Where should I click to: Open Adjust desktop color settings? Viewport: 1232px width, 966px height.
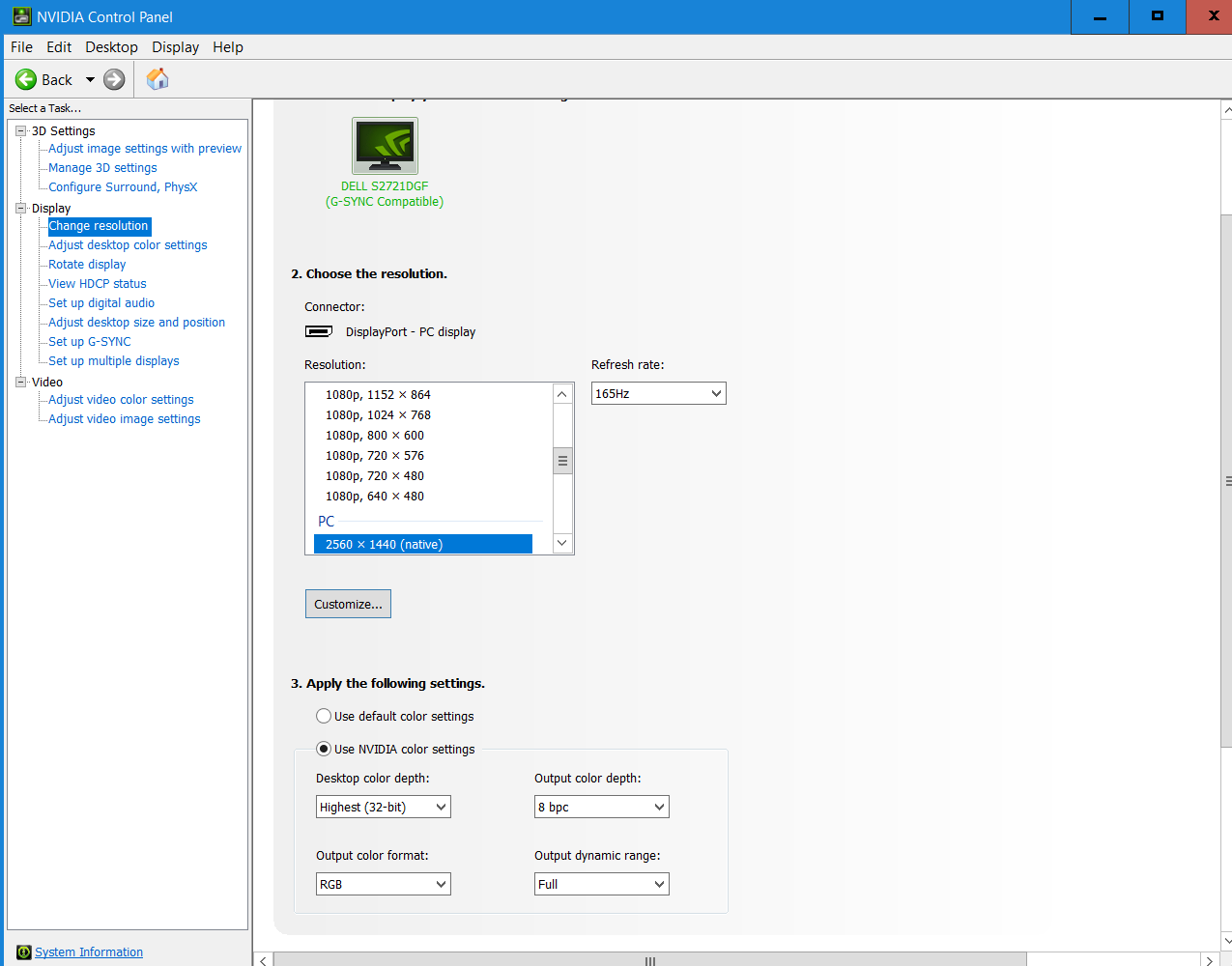[x=128, y=245]
